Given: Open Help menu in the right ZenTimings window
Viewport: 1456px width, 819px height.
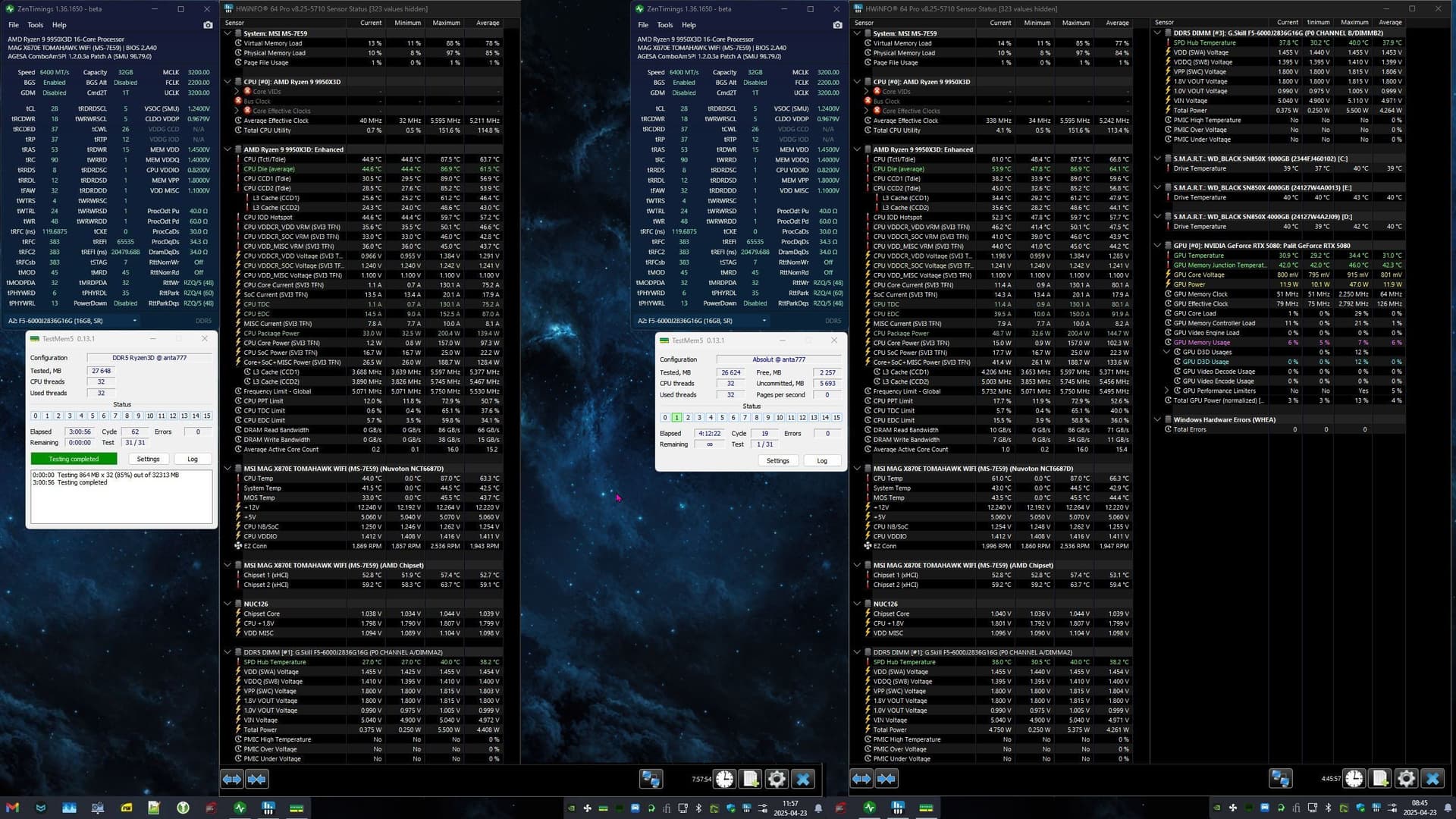Looking at the screenshot, I should coord(689,25).
